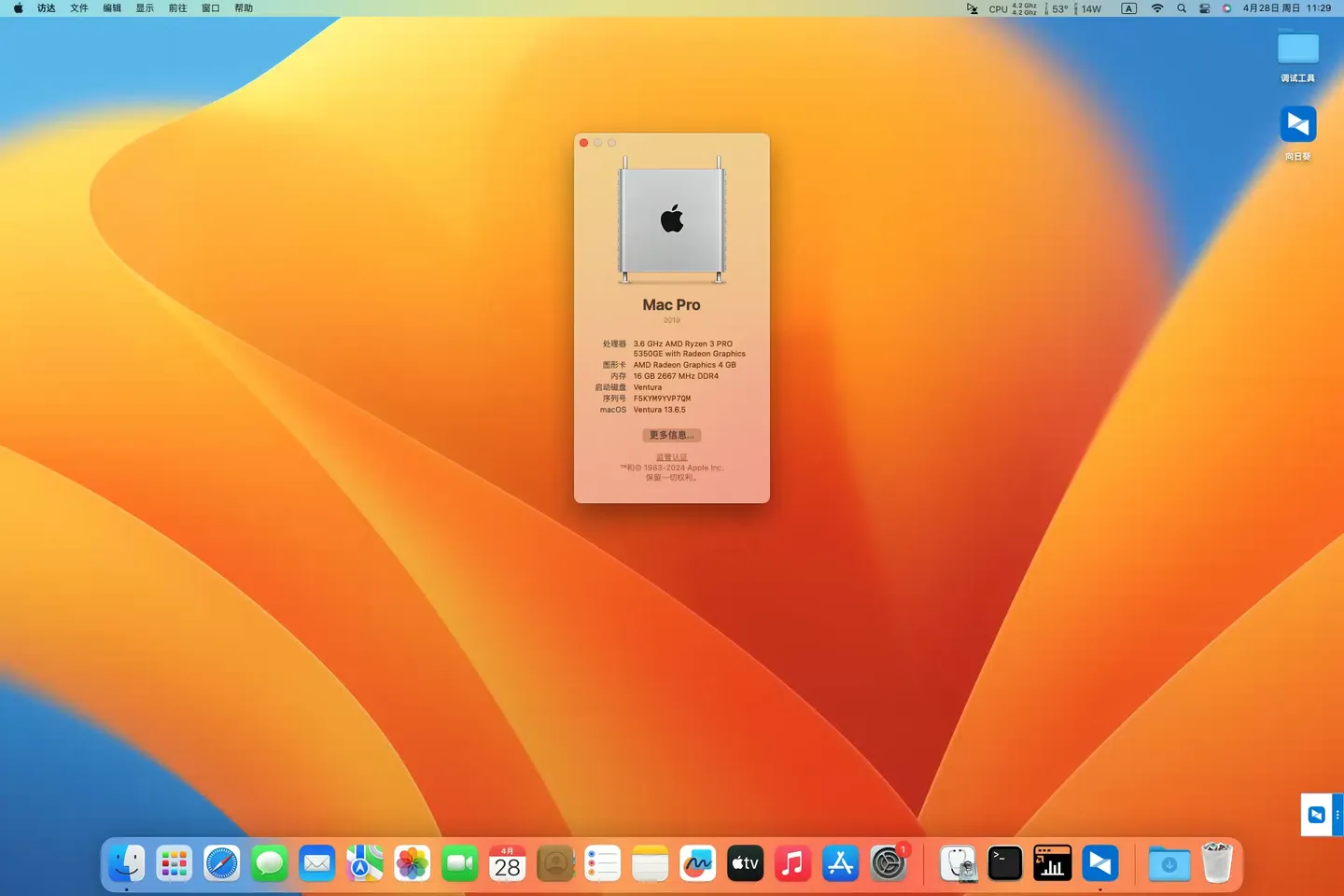The image size is (1344, 896).
Task: Open Freeform from the Dock
Action: pyautogui.click(x=697, y=863)
